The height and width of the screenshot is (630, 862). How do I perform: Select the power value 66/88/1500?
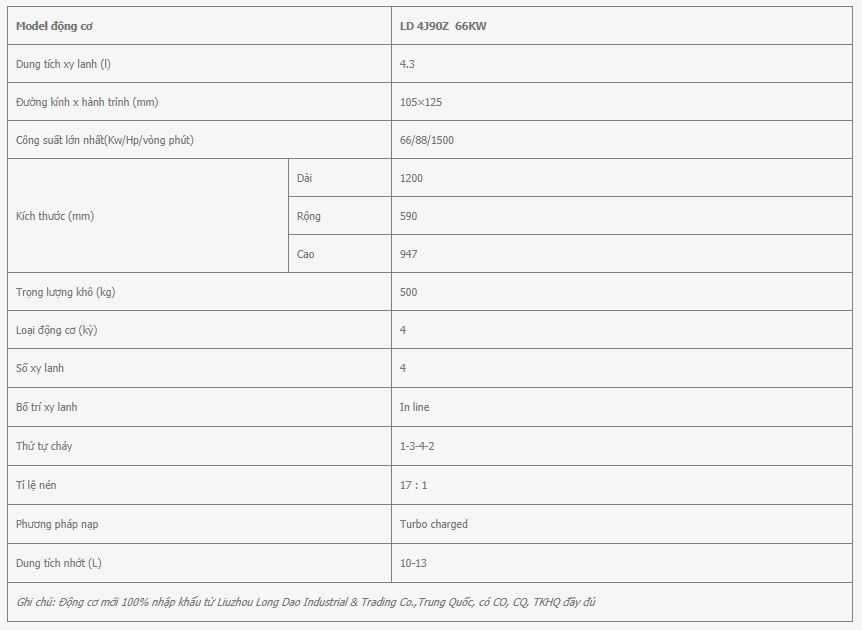pos(427,140)
